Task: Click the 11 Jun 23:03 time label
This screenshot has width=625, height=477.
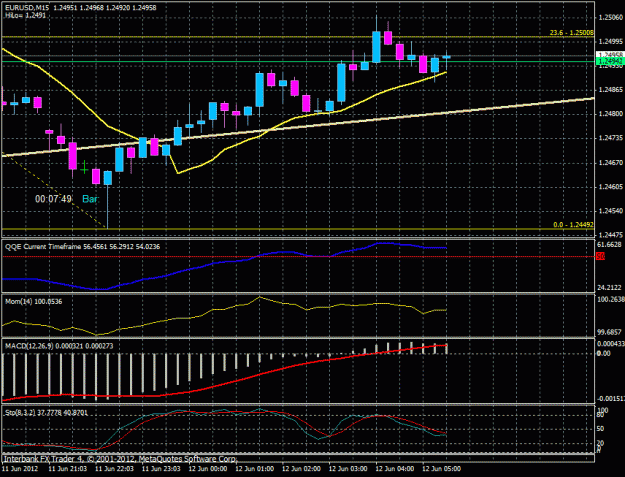Action: click(161, 469)
